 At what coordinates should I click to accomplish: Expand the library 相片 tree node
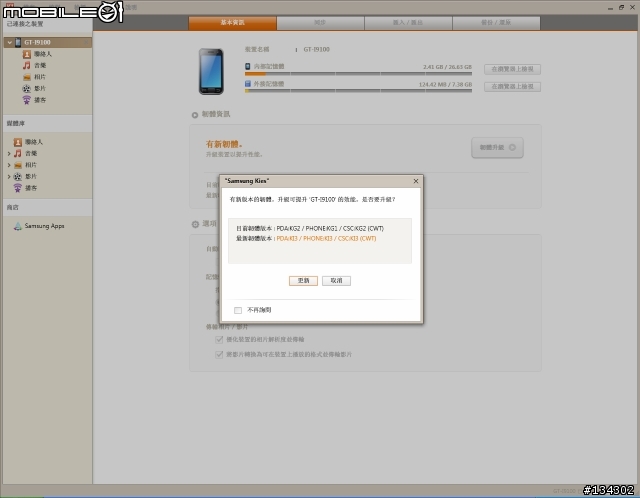point(9,165)
